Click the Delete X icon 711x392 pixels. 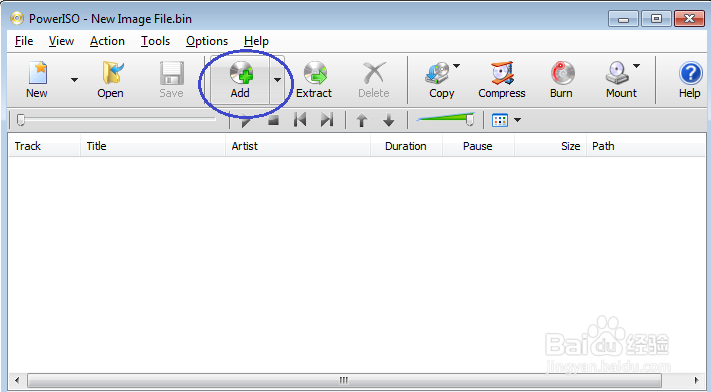click(x=374, y=73)
